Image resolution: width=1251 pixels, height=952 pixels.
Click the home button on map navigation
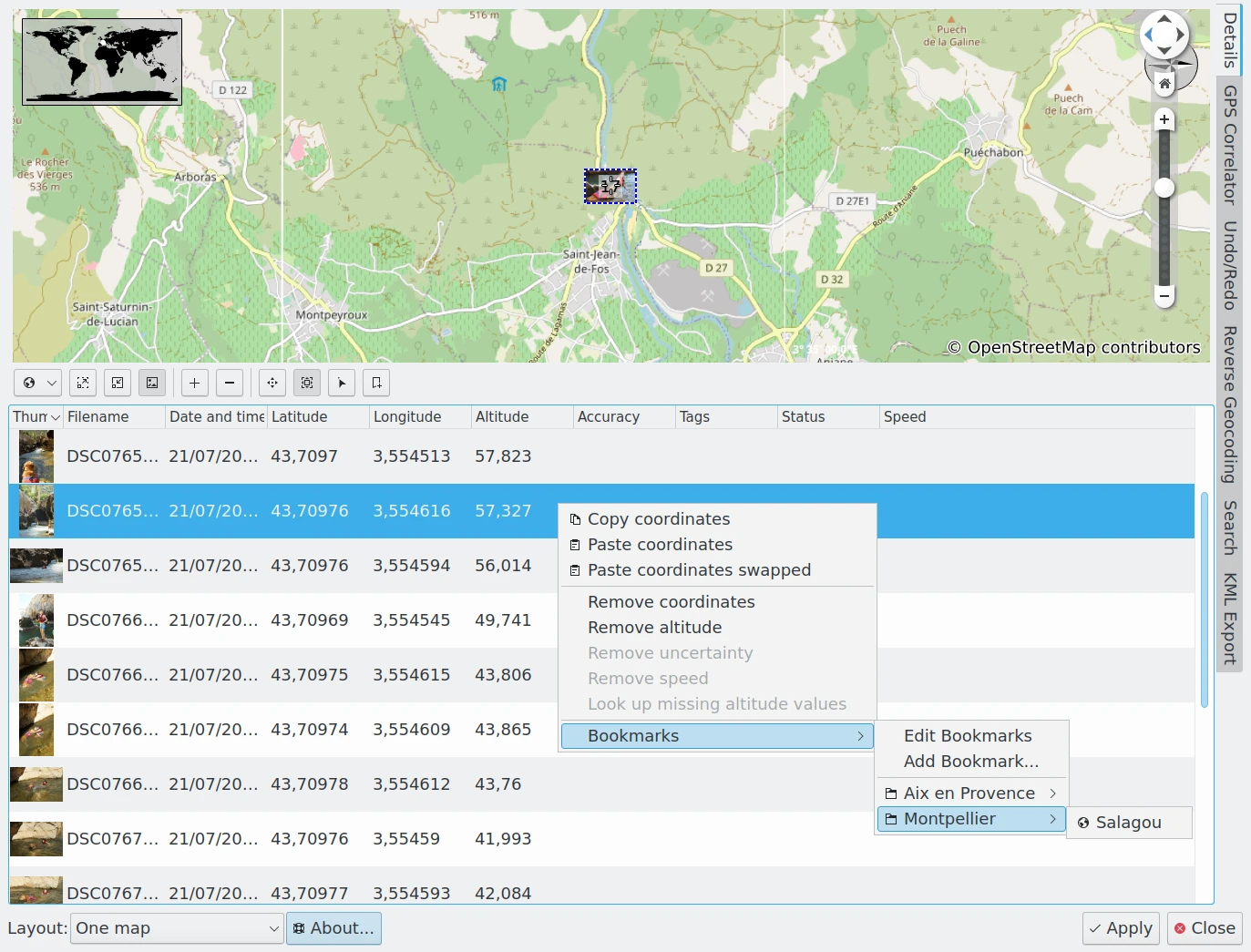(x=1164, y=84)
